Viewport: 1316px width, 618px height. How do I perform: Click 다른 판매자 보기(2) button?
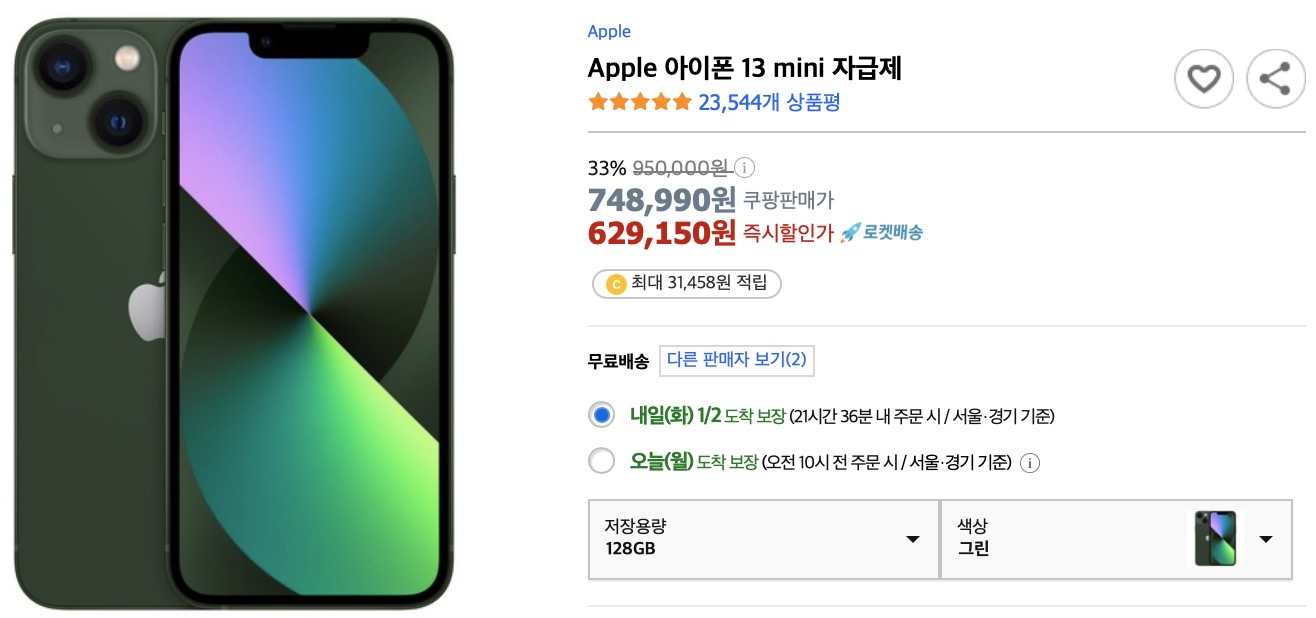pos(737,360)
